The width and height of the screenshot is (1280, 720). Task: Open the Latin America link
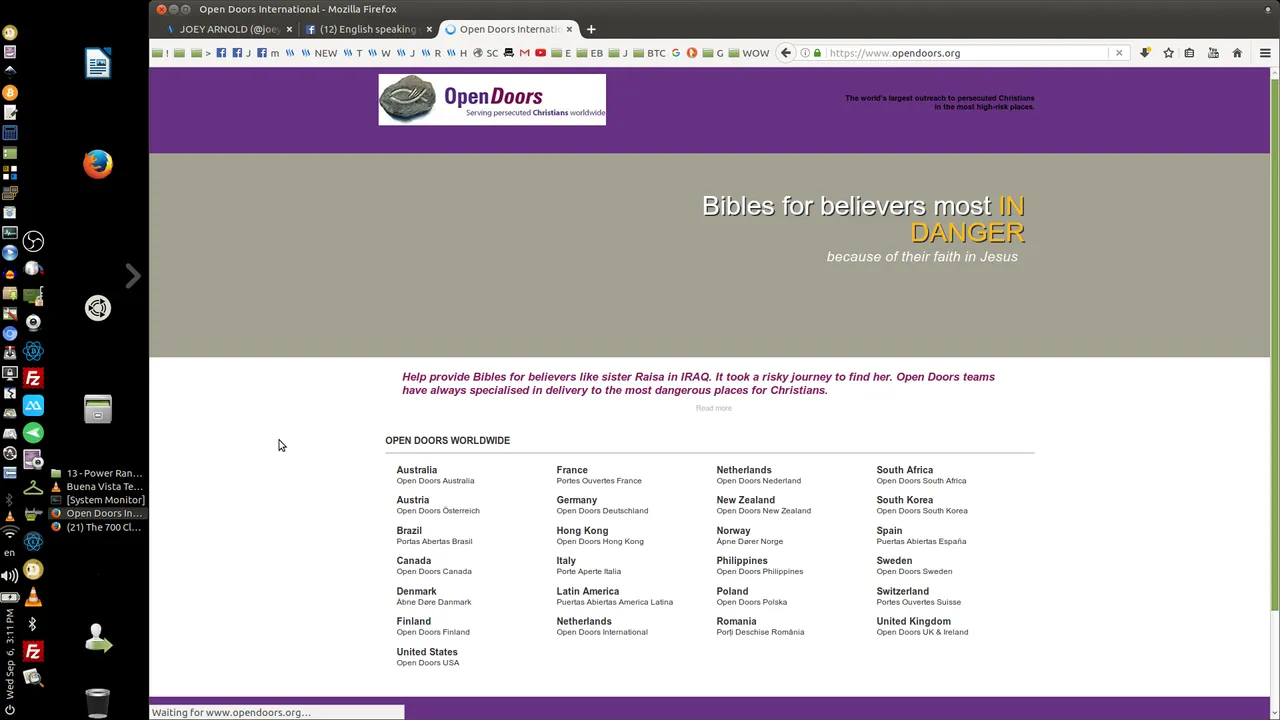(x=588, y=591)
